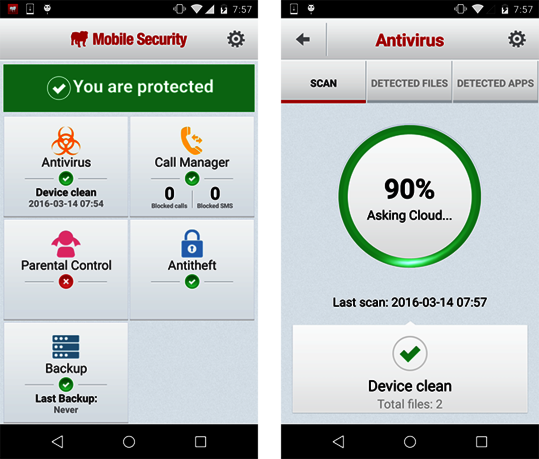539x459 pixels.
Task: Click the bulldog Mobile Security logo
Action: 79,39
